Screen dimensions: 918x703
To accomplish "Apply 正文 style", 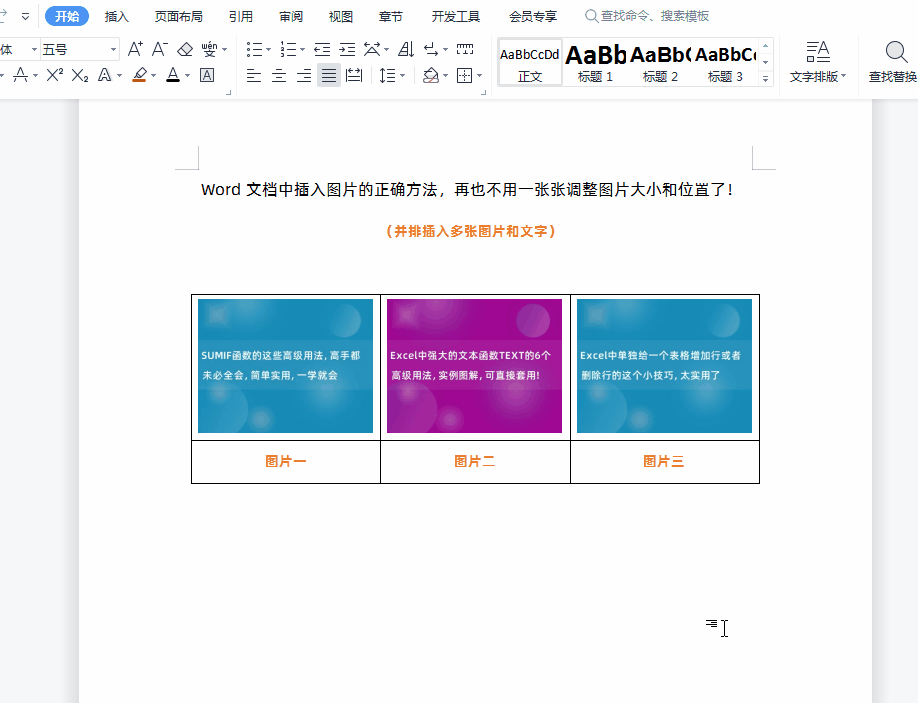I will [530, 63].
